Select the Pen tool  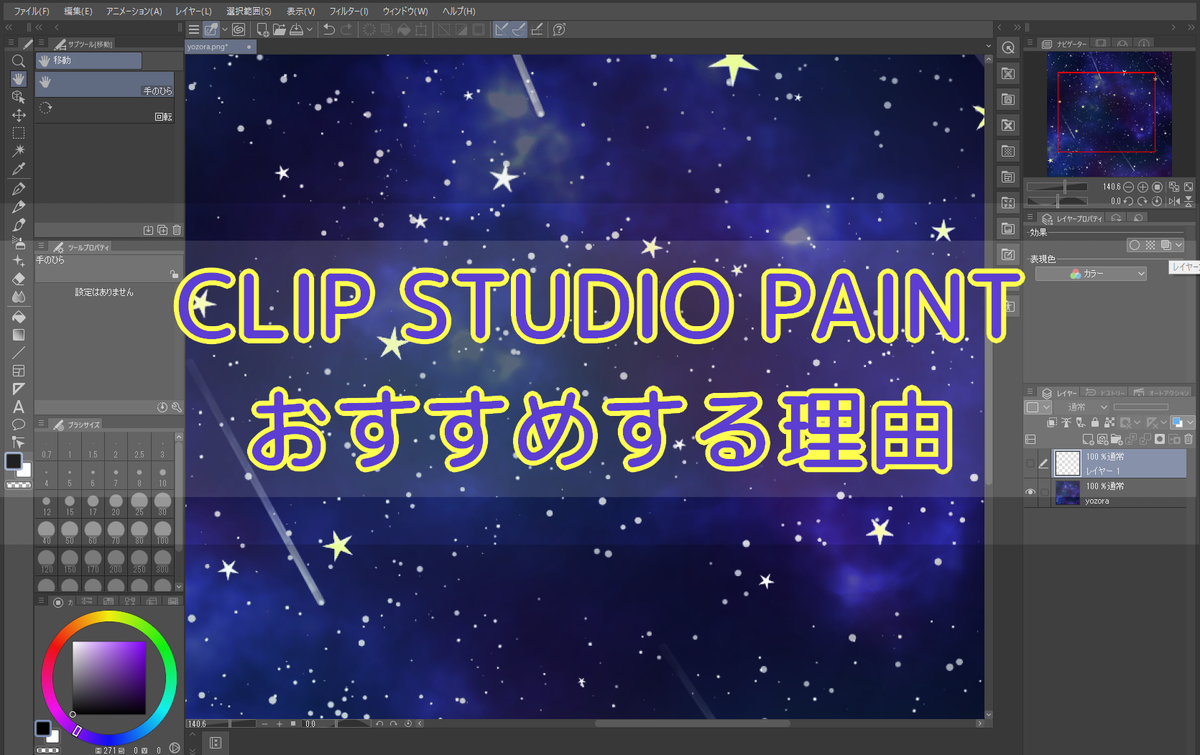[x=18, y=189]
